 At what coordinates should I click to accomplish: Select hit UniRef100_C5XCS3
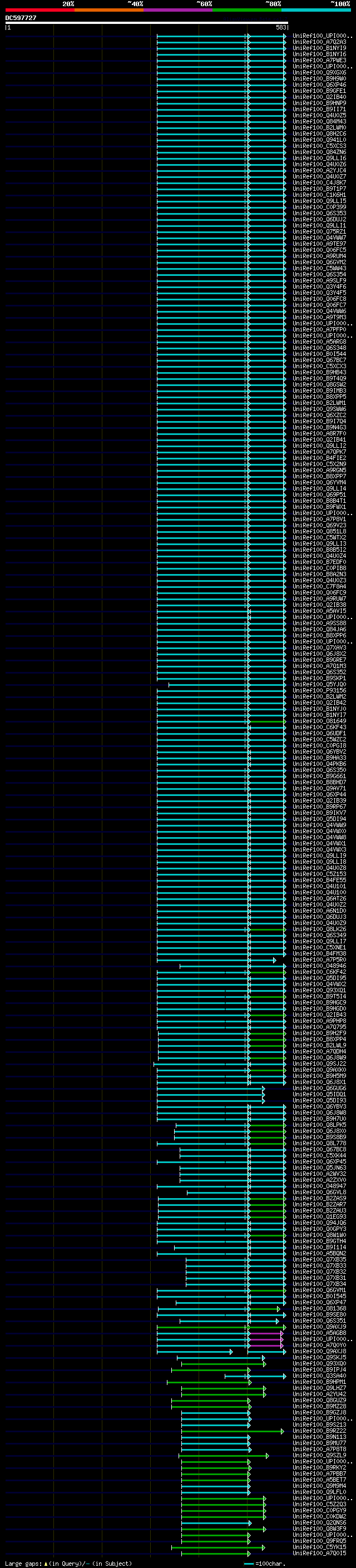[x=319, y=146]
